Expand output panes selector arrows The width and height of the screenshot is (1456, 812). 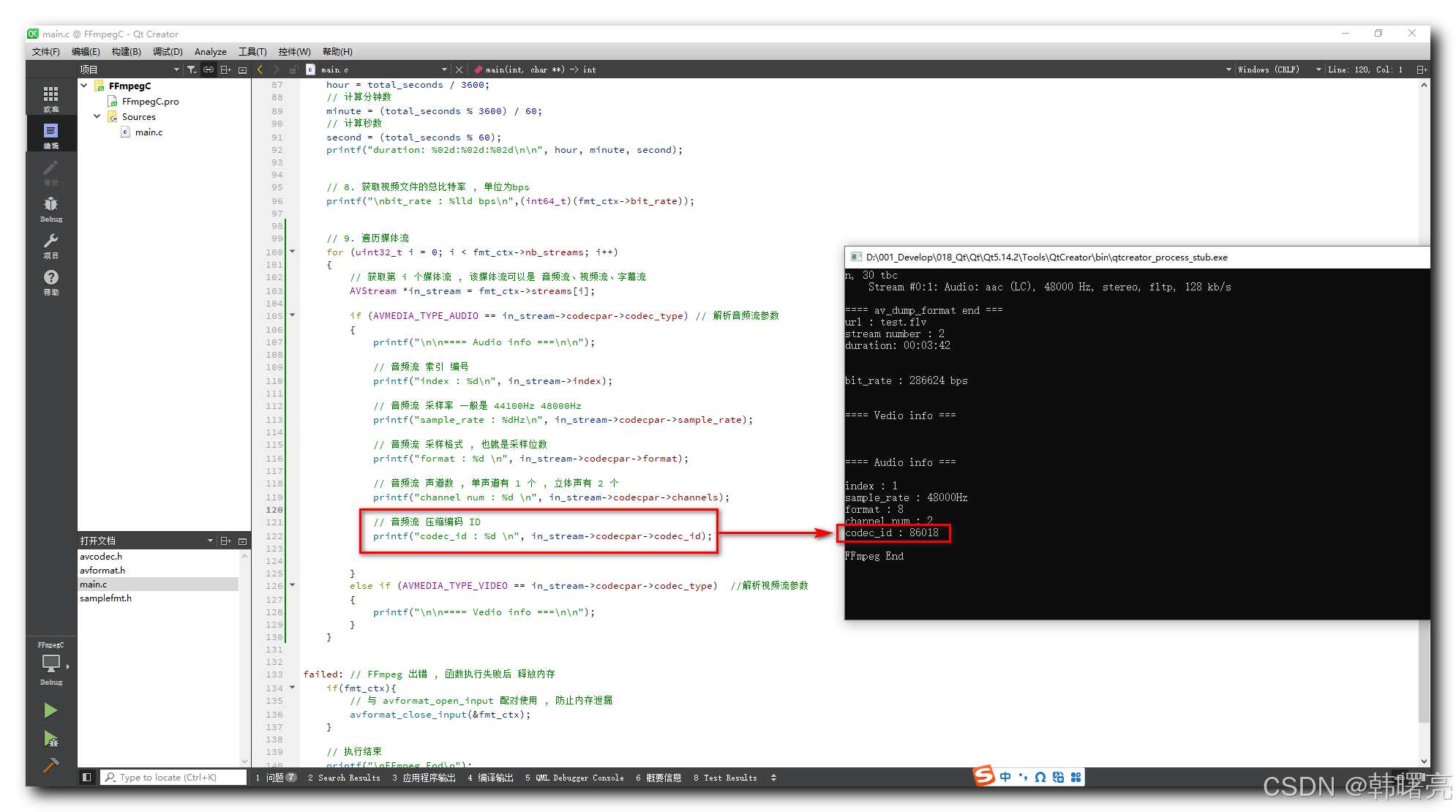pos(773,778)
